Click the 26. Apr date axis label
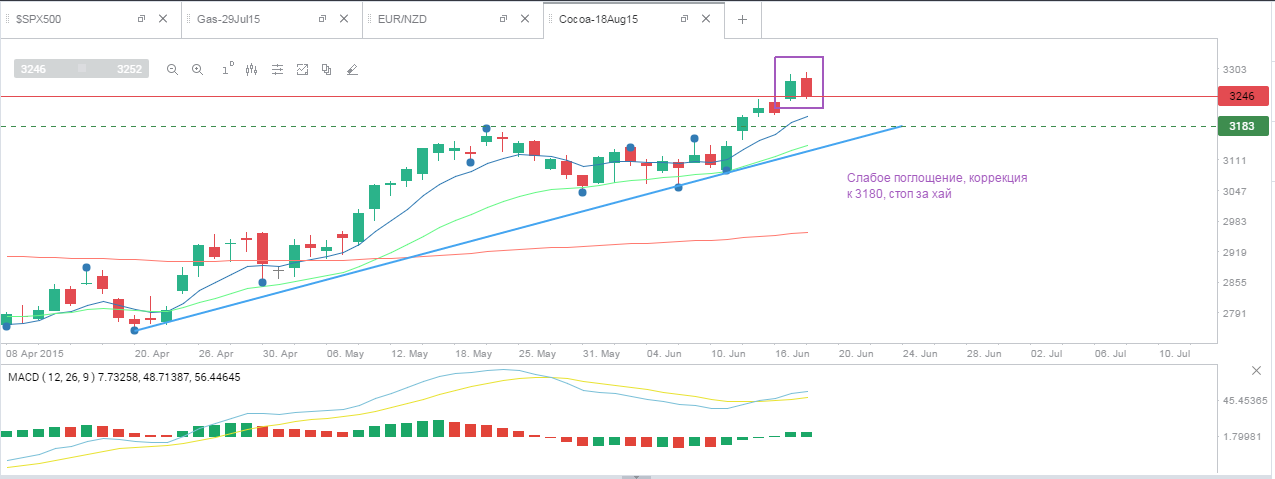 [216, 353]
